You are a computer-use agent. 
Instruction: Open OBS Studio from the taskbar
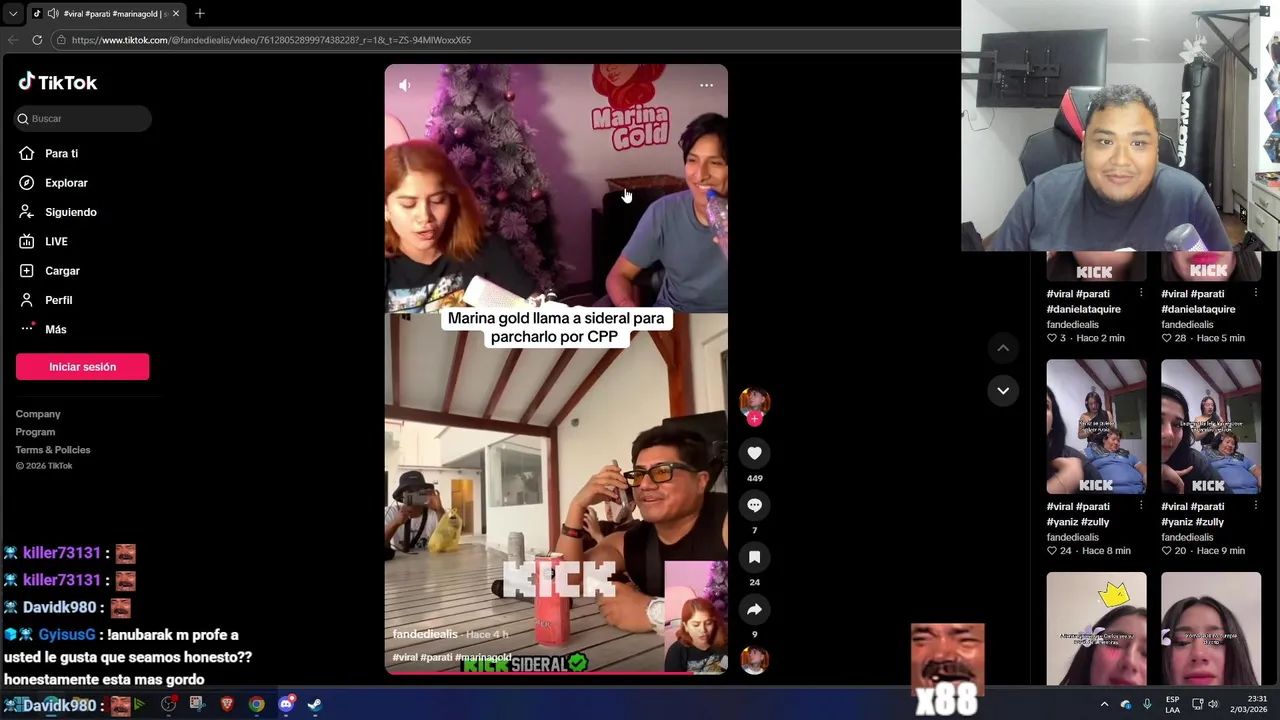[x=168, y=704]
